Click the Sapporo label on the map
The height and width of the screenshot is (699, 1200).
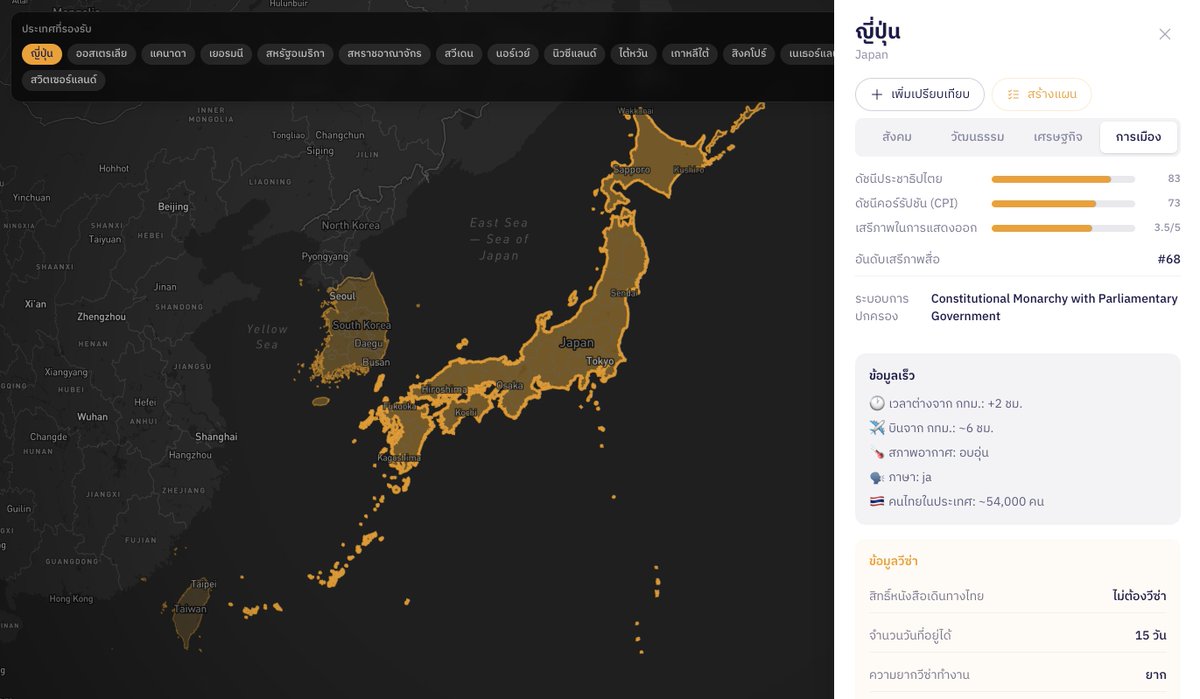coord(632,170)
